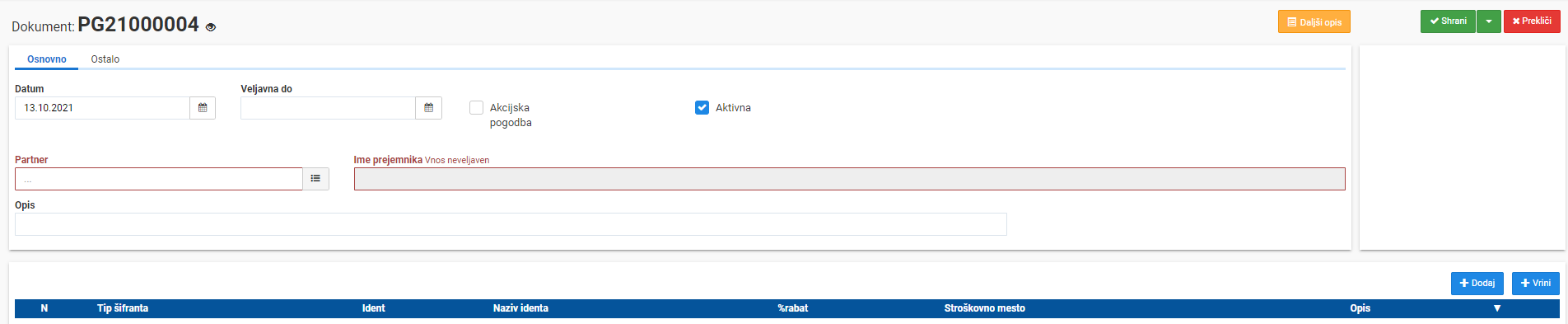Viewport: 1568px width, 324px height.
Task: Click the Opis column header in table
Action: 1360,308
